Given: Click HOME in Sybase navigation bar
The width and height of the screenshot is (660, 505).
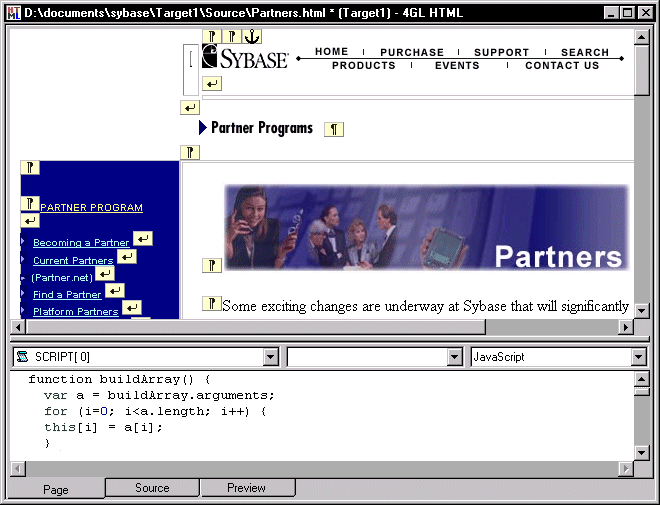Looking at the screenshot, I should click(x=332, y=52).
